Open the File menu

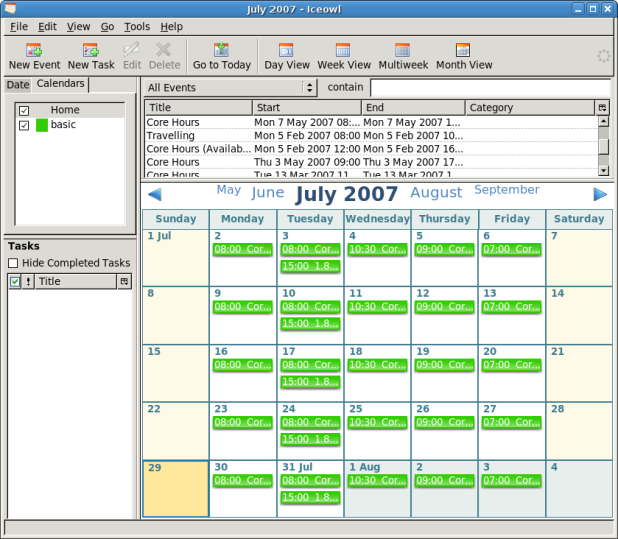[x=19, y=26]
